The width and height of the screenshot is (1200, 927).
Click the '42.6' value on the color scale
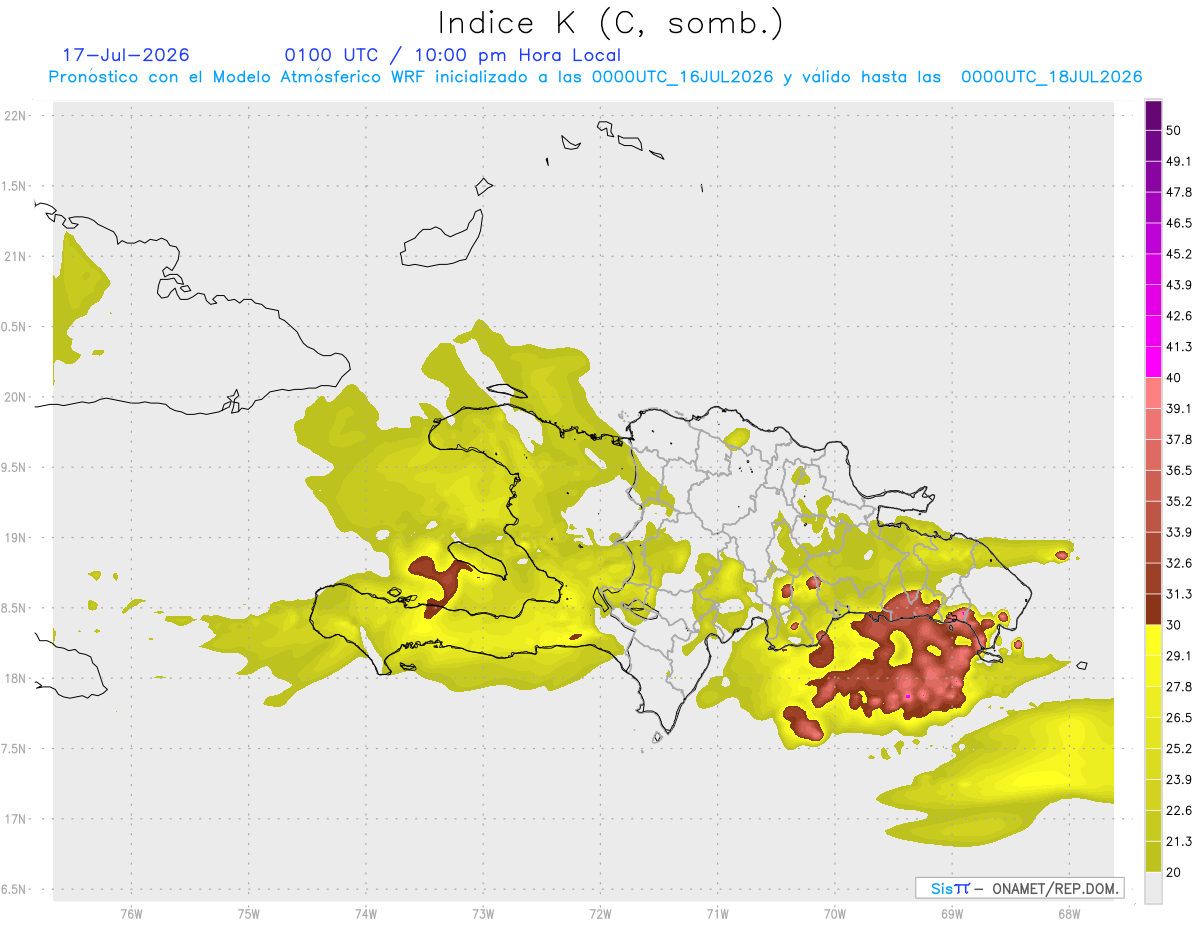coord(1179,316)
